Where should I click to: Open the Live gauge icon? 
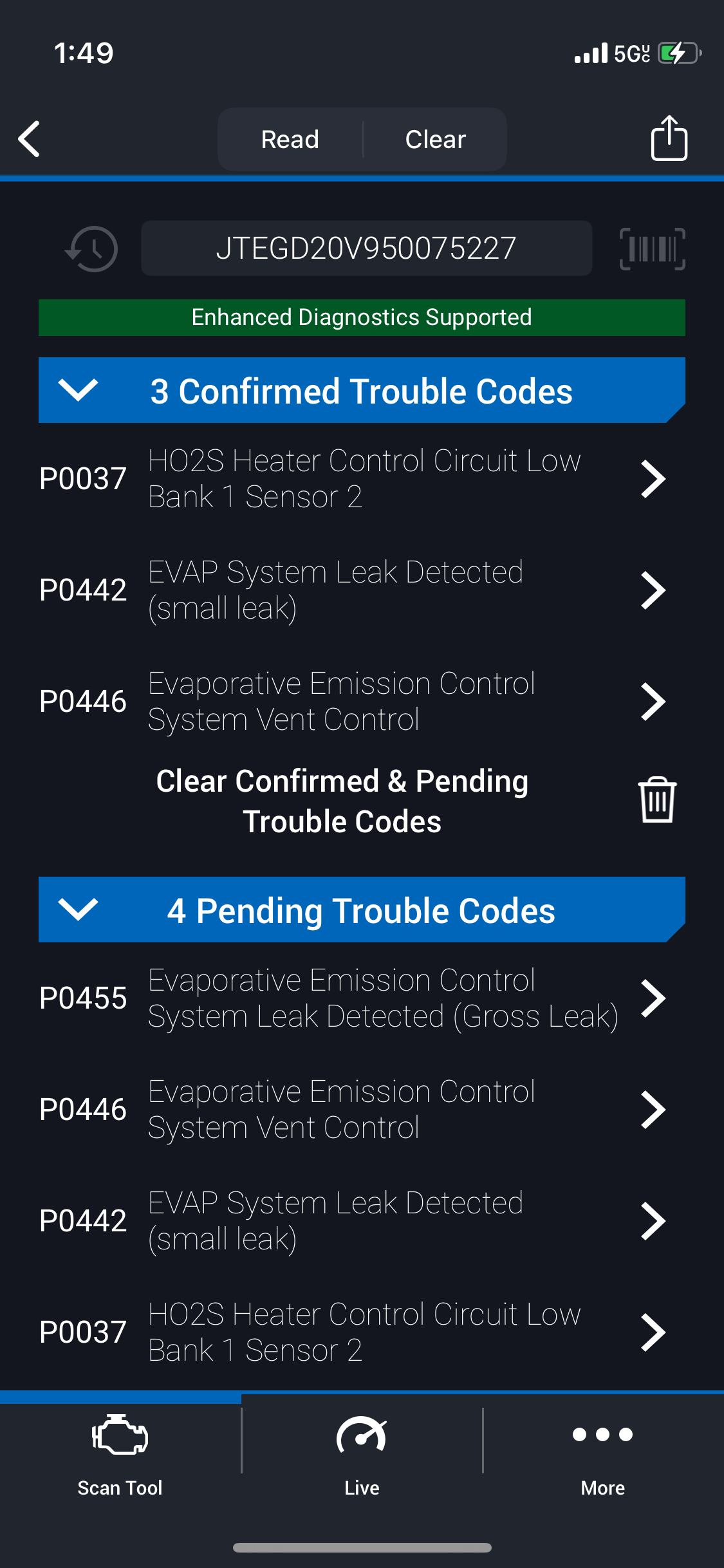[362, 1435]
